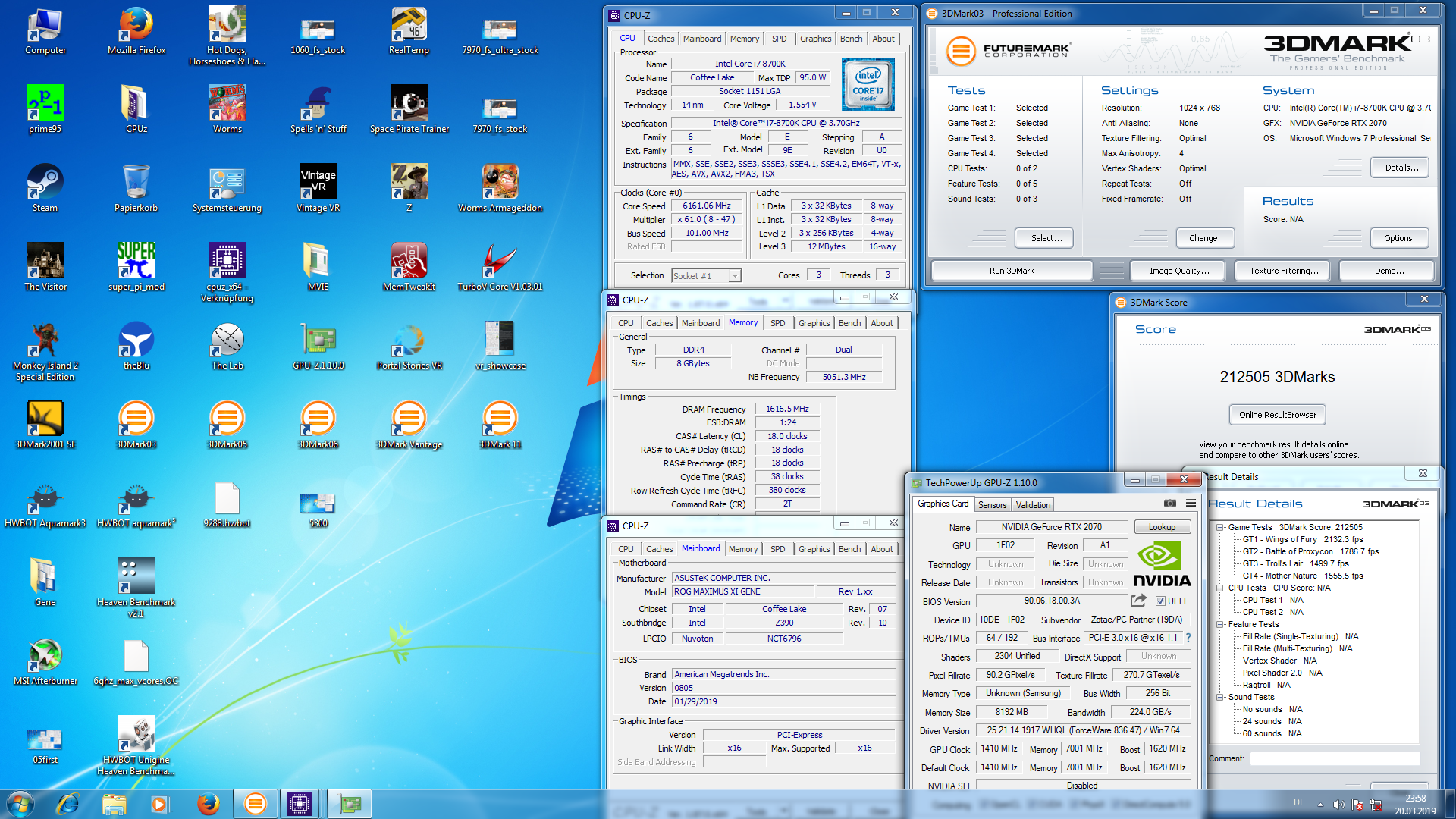Switch to the Sensors tab in GPU-Z
This screenshot has height=819, width=1456.
(x=992, y=504)
